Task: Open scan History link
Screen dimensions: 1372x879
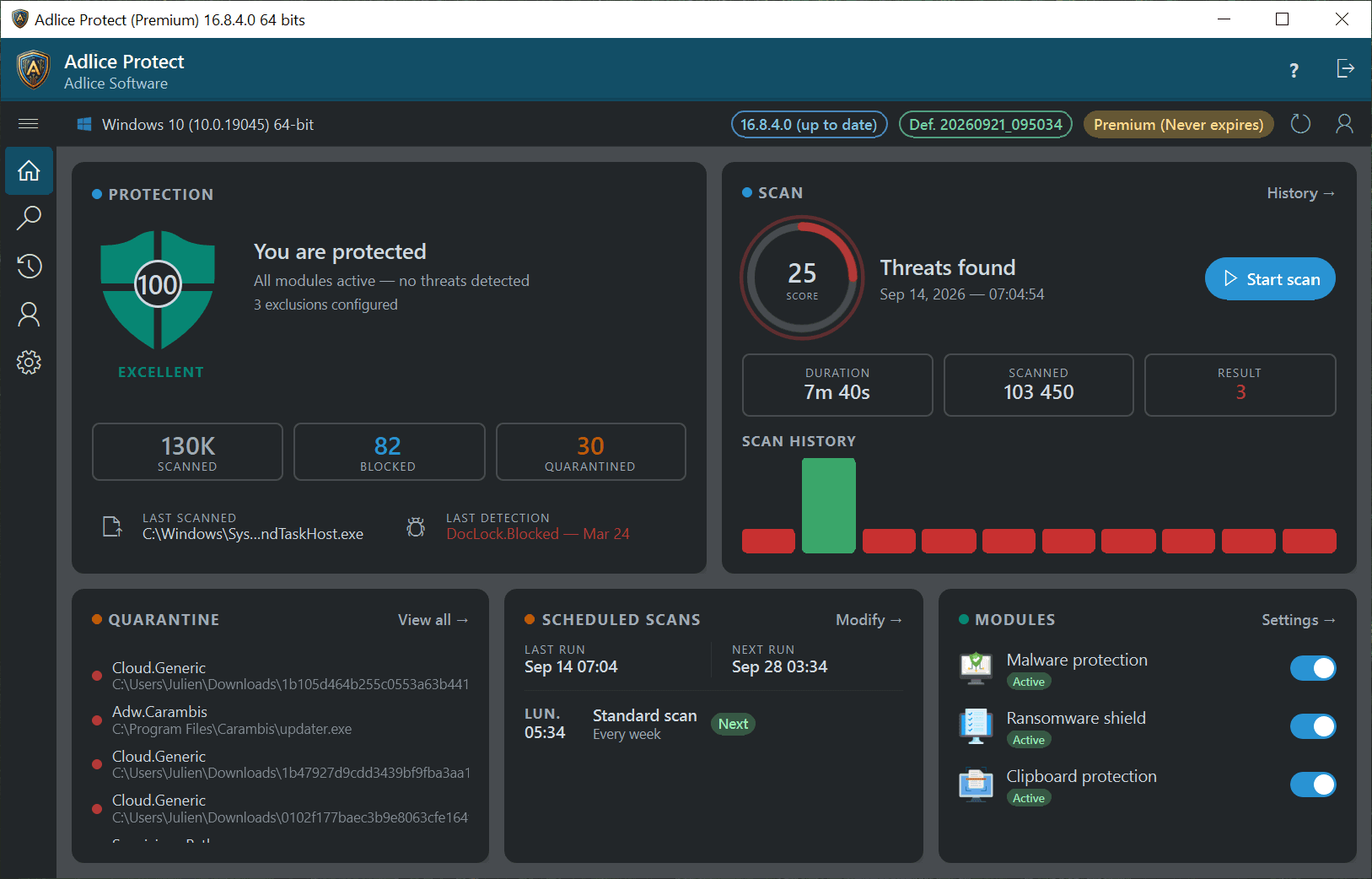Action: 1300,193
